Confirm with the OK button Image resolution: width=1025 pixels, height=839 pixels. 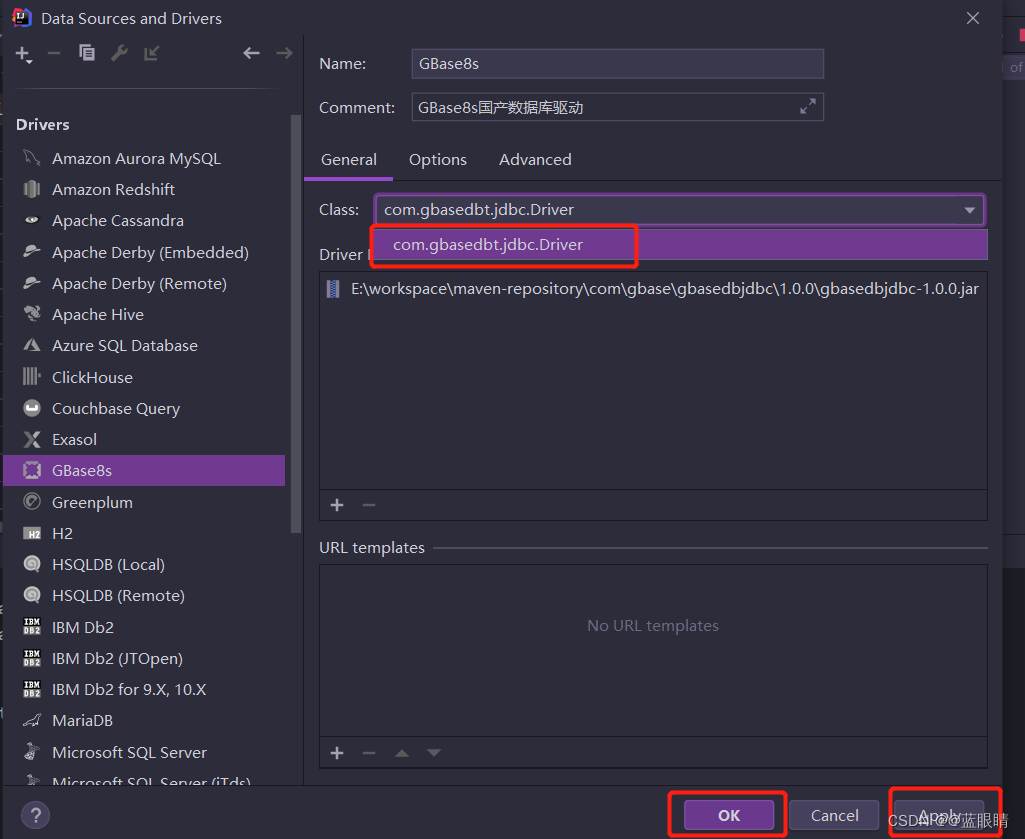[x=729, y=815]
